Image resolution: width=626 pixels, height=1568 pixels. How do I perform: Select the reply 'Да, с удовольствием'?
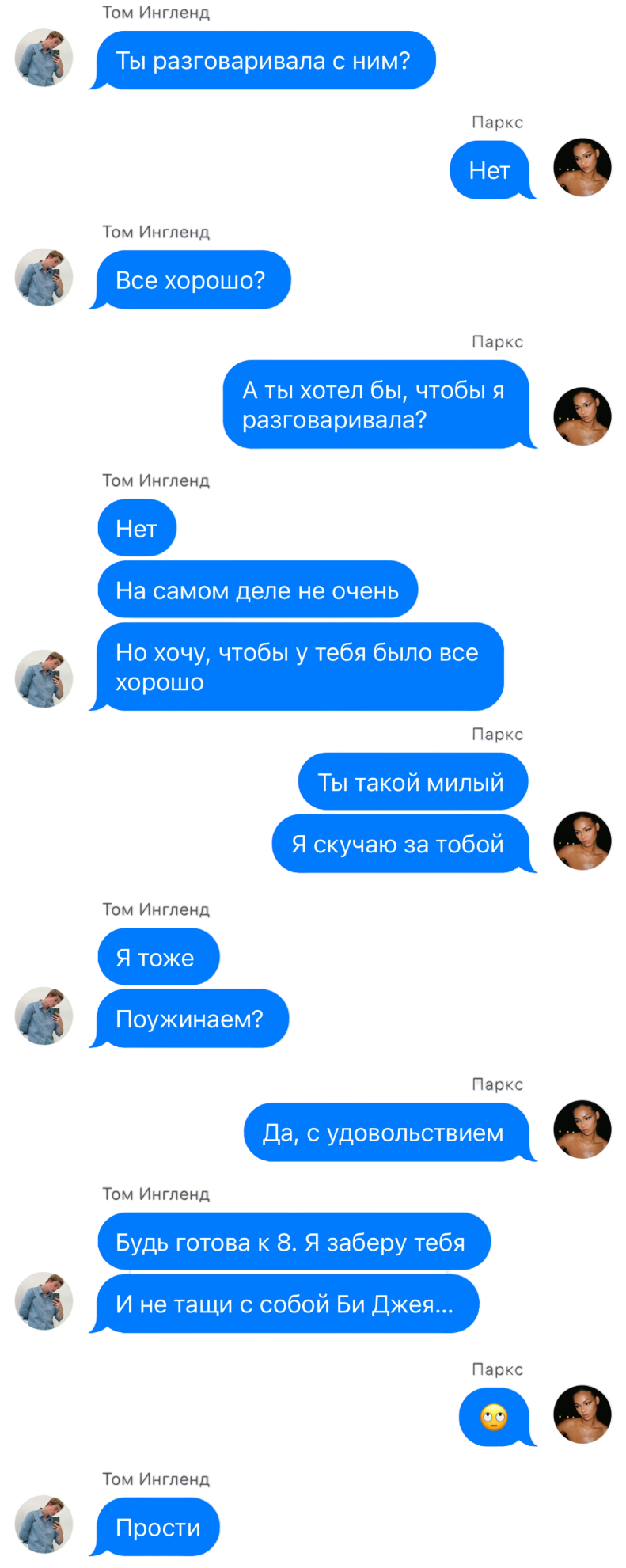(x=389, y=1133)
